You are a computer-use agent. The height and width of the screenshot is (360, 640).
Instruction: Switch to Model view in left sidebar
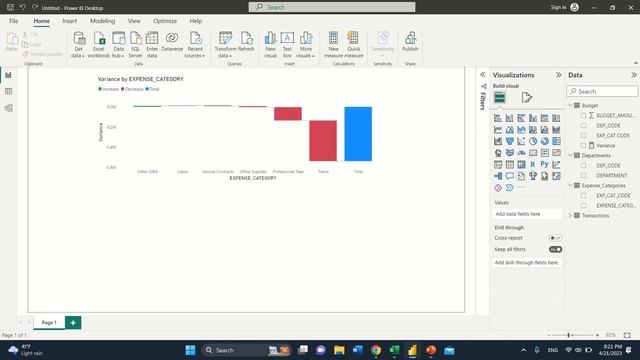(x=9, y=108)
